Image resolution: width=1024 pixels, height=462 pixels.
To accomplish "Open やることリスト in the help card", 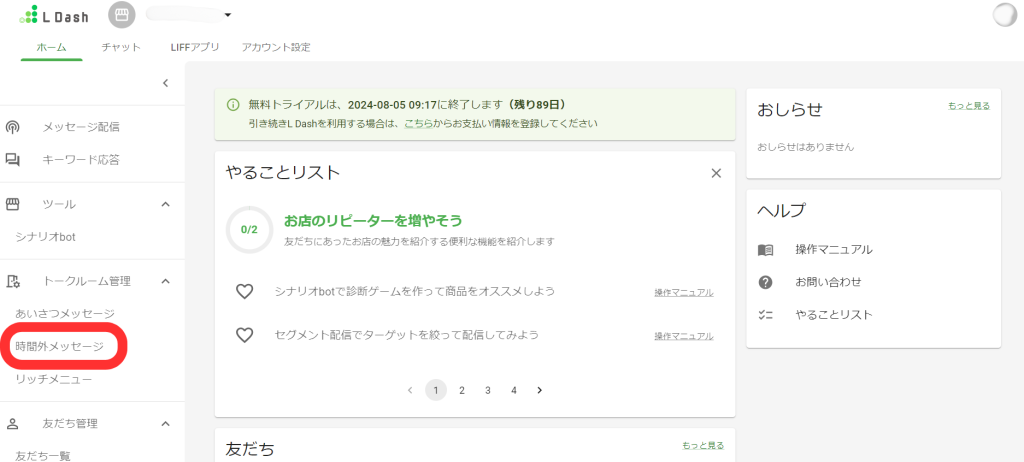I will pyautogui.click(x=834, y=315).
